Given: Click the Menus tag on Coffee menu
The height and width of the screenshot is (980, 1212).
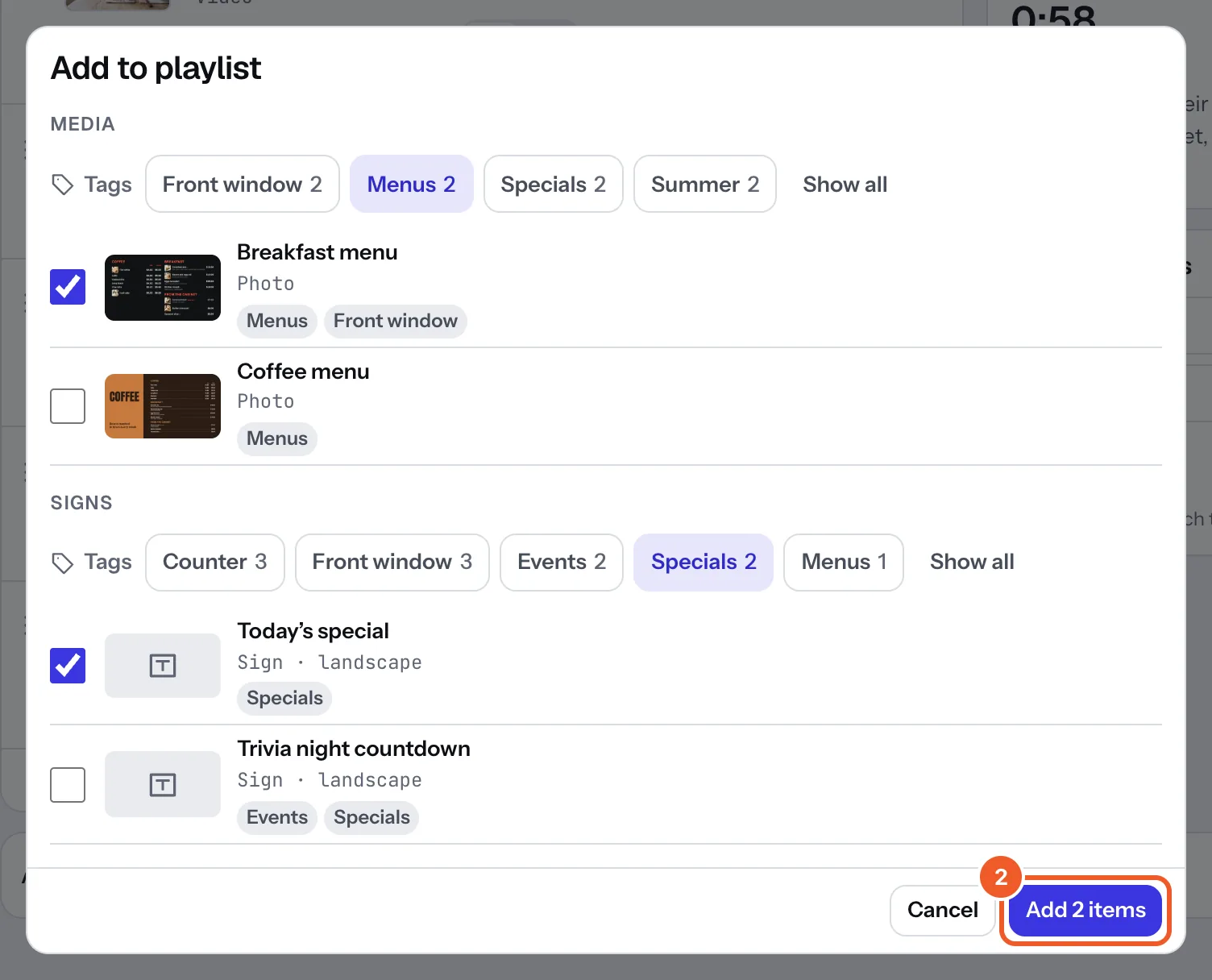Looking at the screenshot, I should (277, 438).
